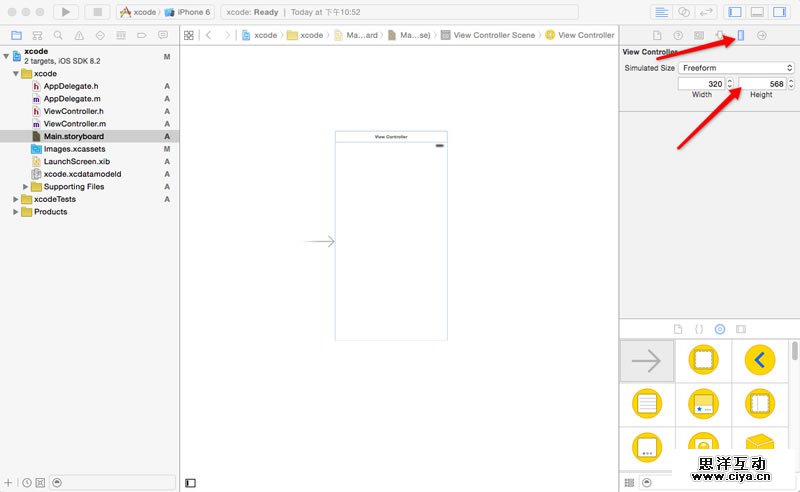Switch to the Object library tab
The width and height of the screenshot is (800, 492).
(719, 329)
